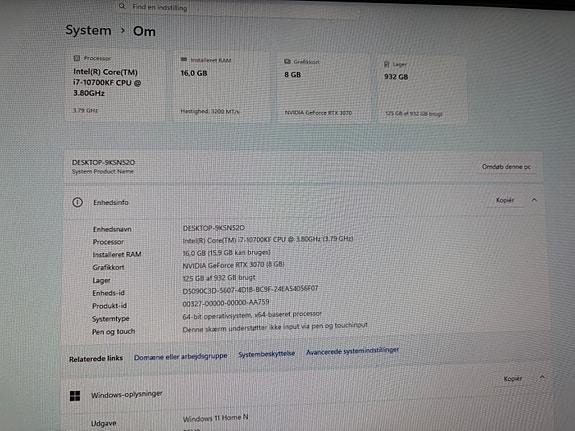The height and width of the screenshot is (431, 575).
Task: Copy Windows-oplysninger with Kopiér button
Action: 513,379
